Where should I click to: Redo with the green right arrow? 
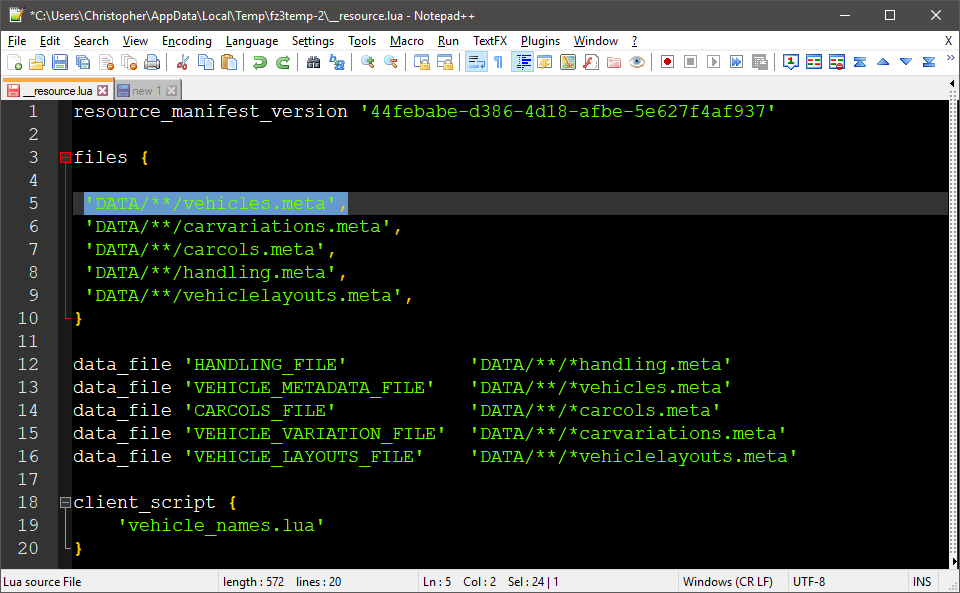point(283,62)
